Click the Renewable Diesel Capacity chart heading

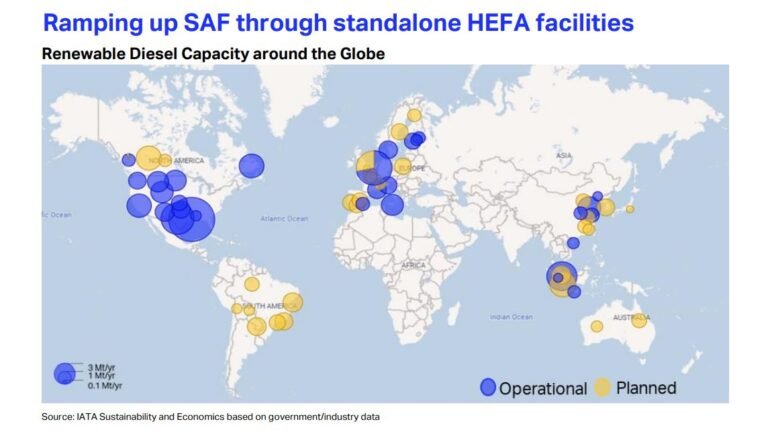(x=212, y=52)
